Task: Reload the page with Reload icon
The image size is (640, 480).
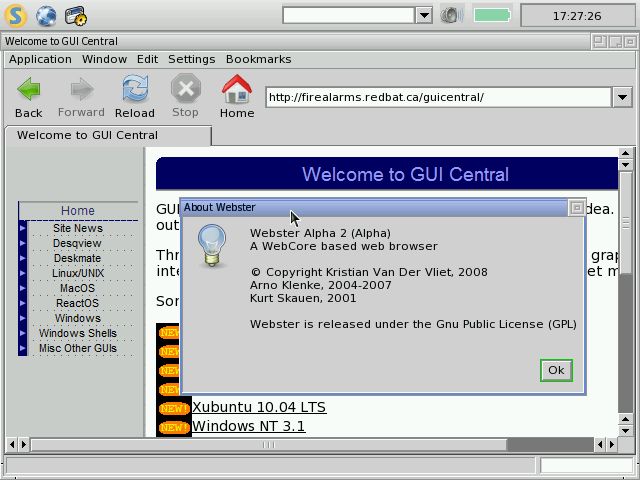Action: 135,89
